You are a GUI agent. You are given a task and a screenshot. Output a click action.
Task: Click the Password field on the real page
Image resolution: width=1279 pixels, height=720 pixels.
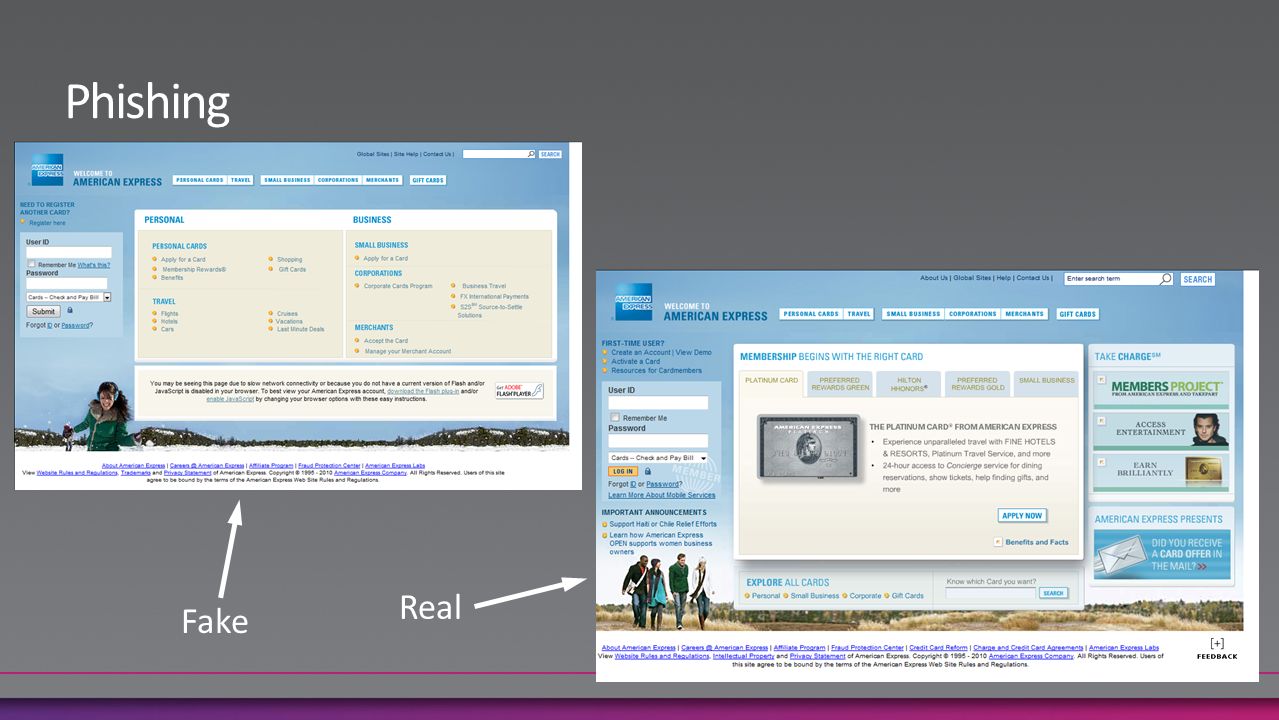point(658,441)
